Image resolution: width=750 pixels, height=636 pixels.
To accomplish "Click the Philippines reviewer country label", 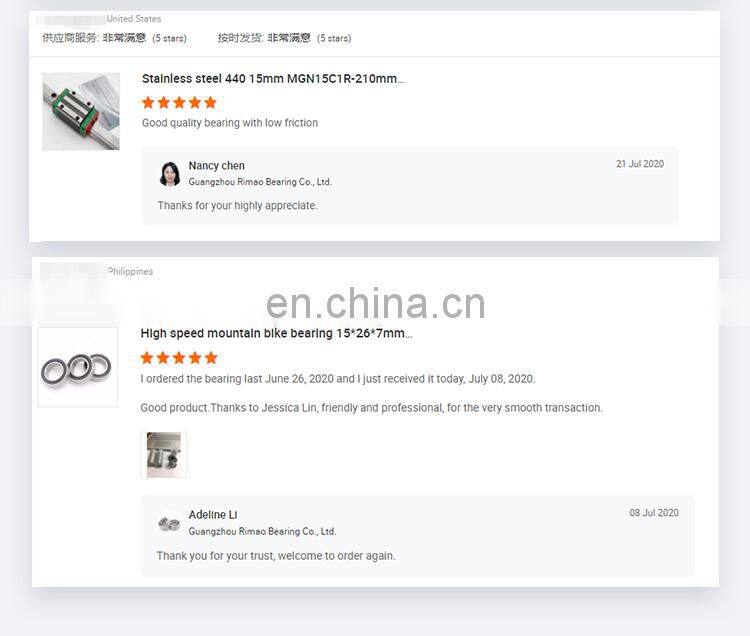I will pyautogui.click(x=130, y=271).
